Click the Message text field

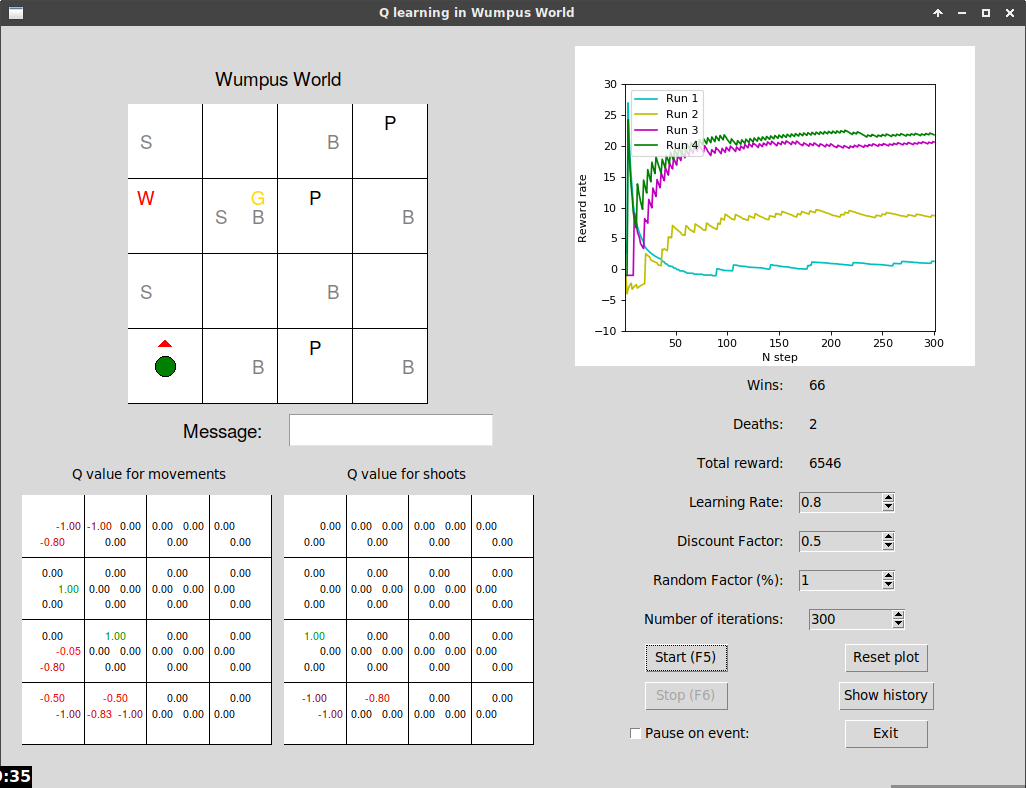391,430
